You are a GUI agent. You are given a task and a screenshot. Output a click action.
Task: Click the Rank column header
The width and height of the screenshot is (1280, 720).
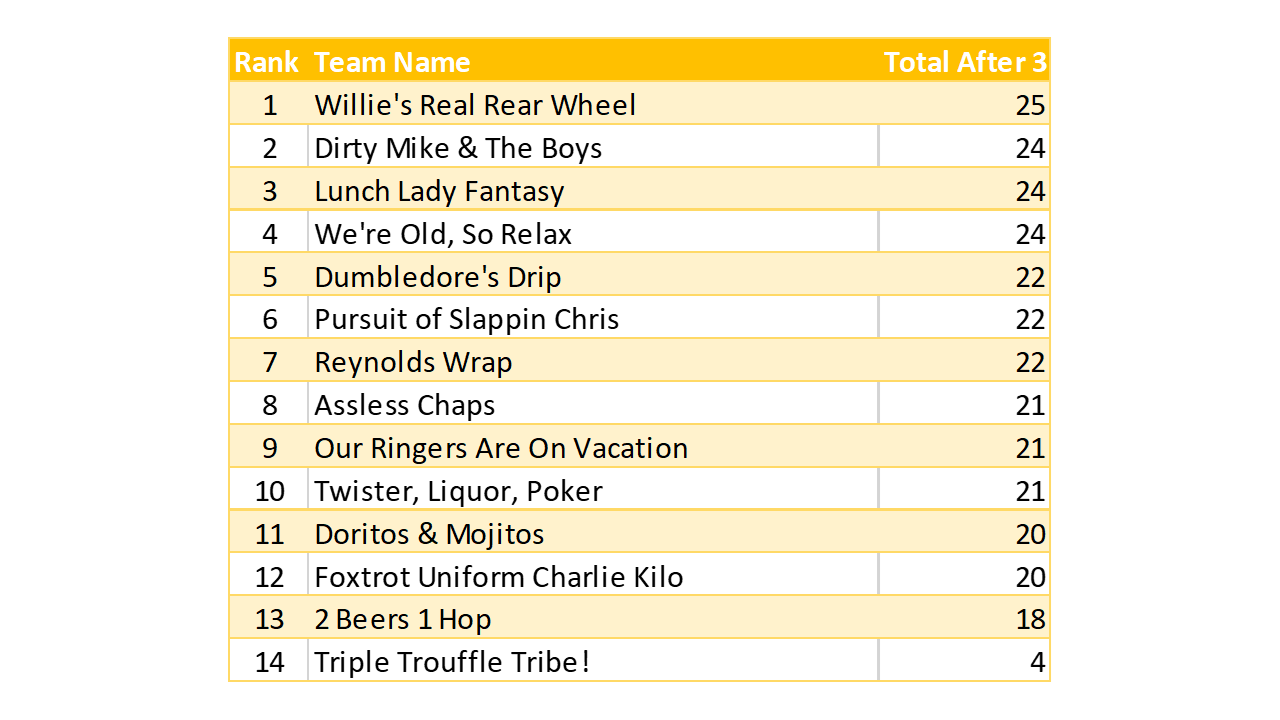click(266, 62)
